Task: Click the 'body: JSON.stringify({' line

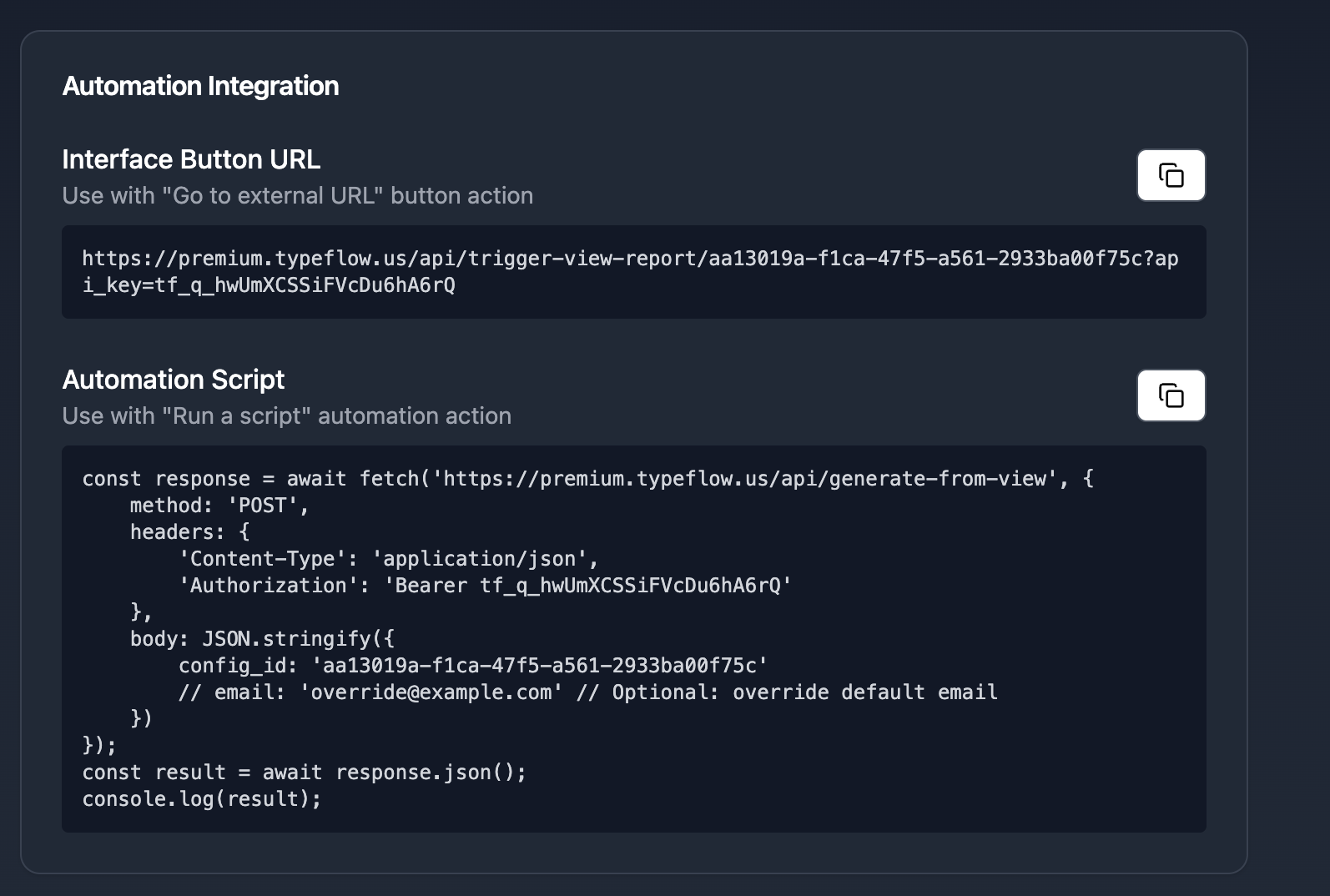Action: click(x=262, y=639)
